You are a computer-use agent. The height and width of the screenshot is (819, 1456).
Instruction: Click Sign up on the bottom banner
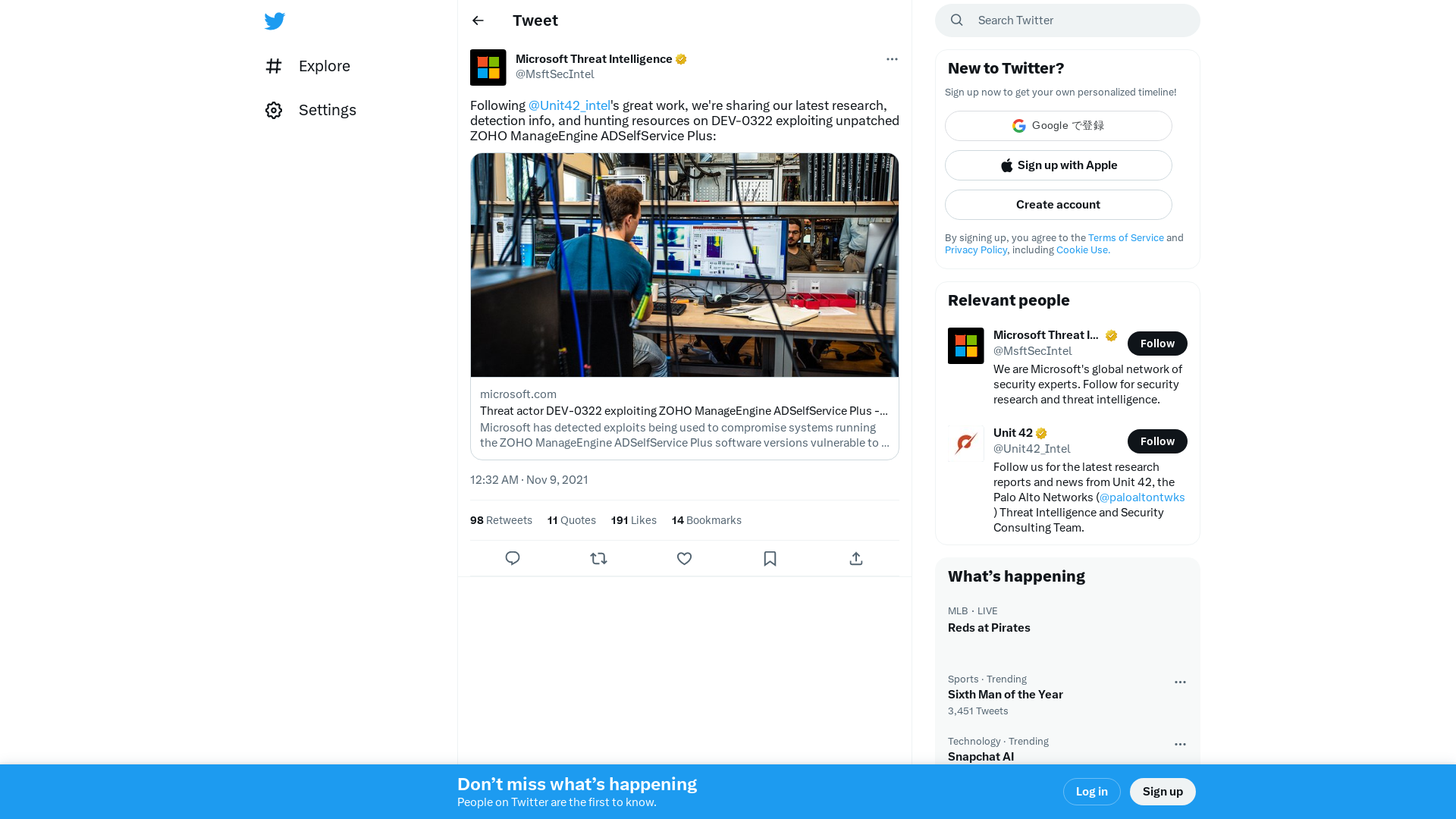pos(1163,792)
